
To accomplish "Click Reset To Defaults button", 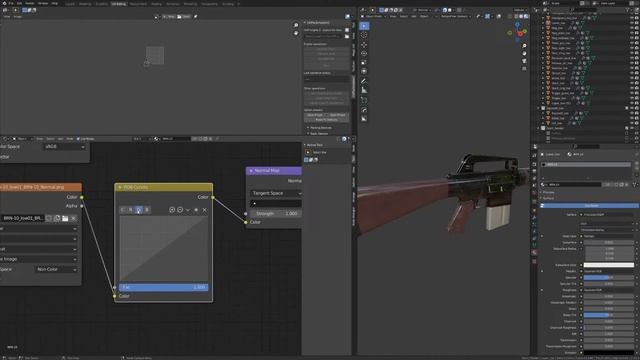I will click(x=327, y=120).
